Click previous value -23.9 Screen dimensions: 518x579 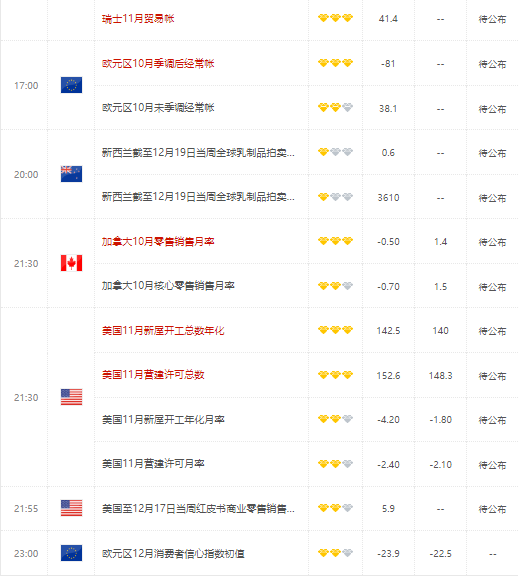pyautogui.click(x=388, y=554)
